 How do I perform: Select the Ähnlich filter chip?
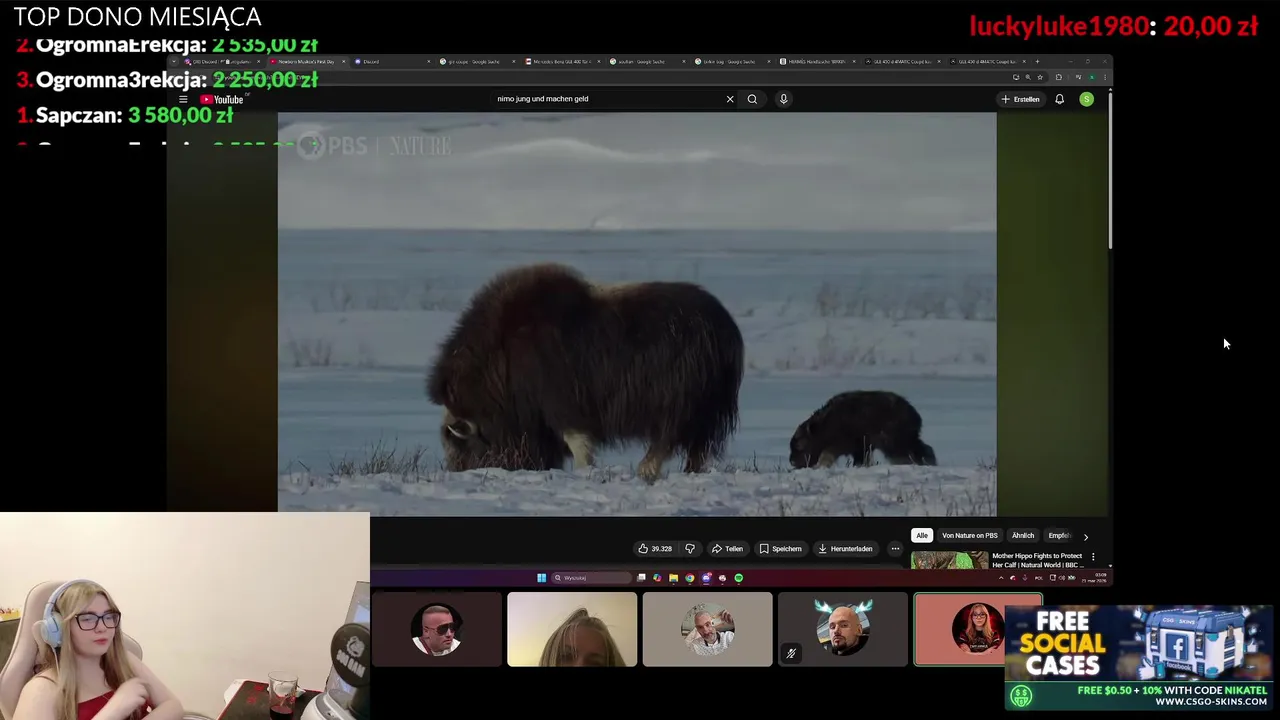[x=1023, y=535]
